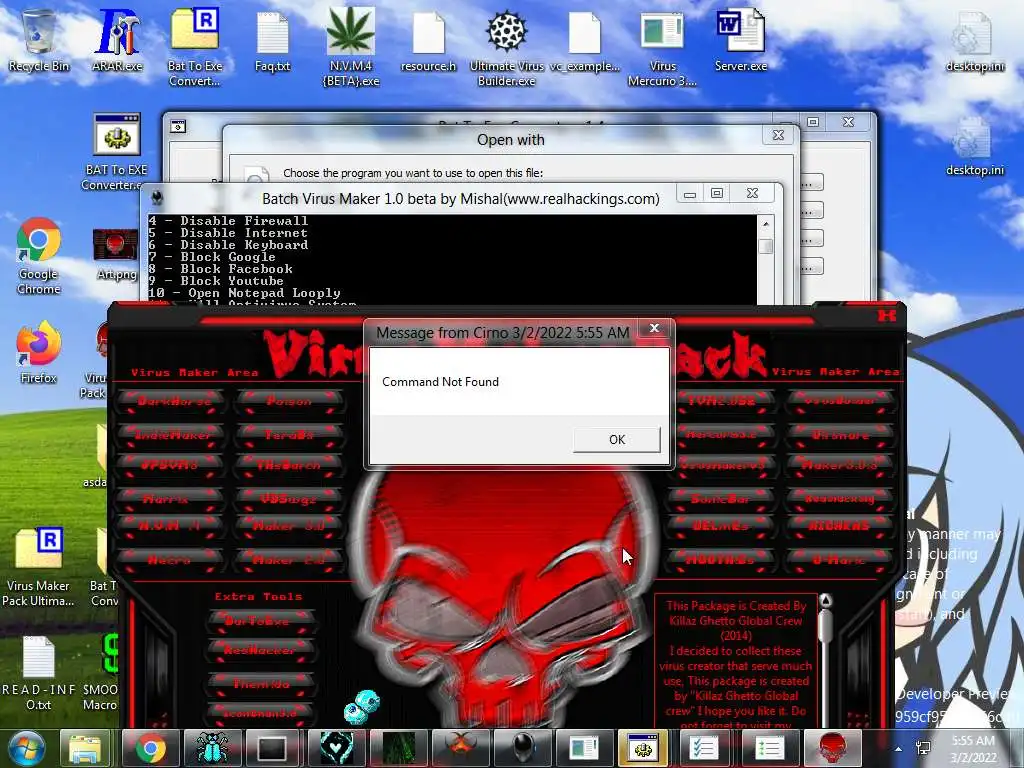Launch HIGHKAS button
This screenshot has width=1024, height=768.
pos(839,525)
